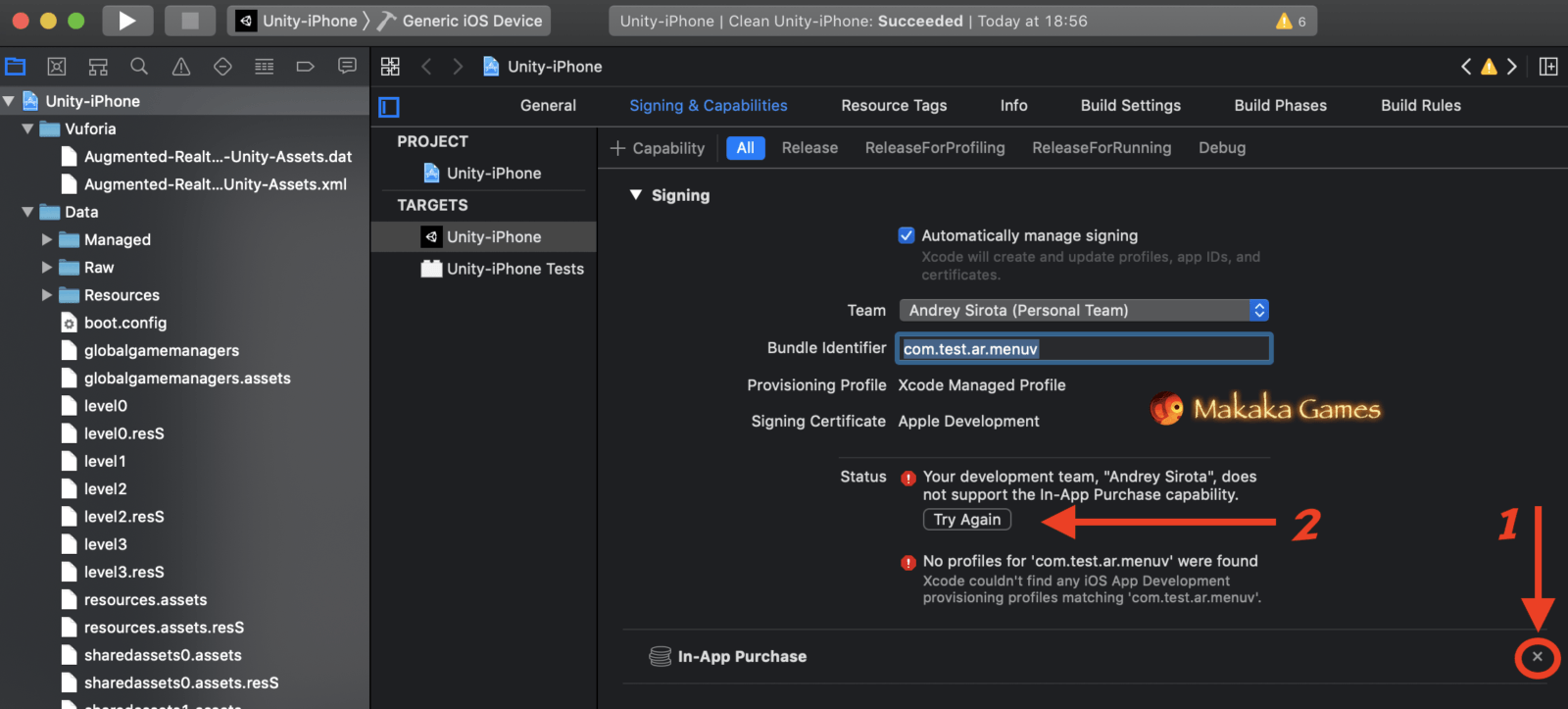The height and width of the screenshot is (709, 1568).
Task: Click the Stop button in toolbar
Action: [190, 21]
